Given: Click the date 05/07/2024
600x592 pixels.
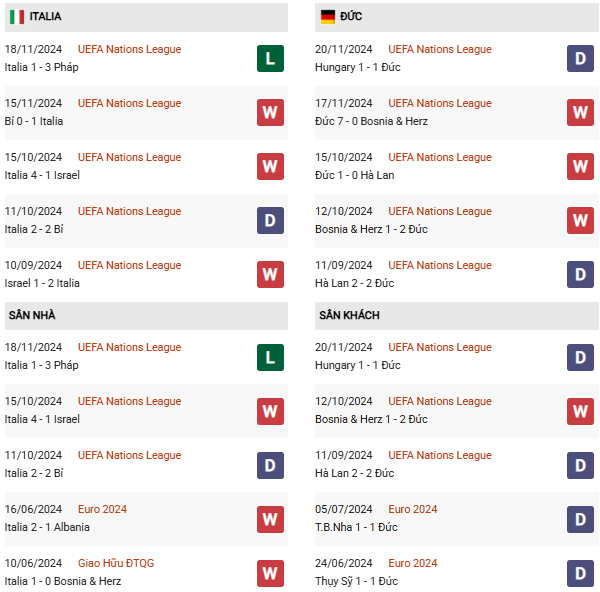Looking at the screenshot, I should (x=344, y=509).
